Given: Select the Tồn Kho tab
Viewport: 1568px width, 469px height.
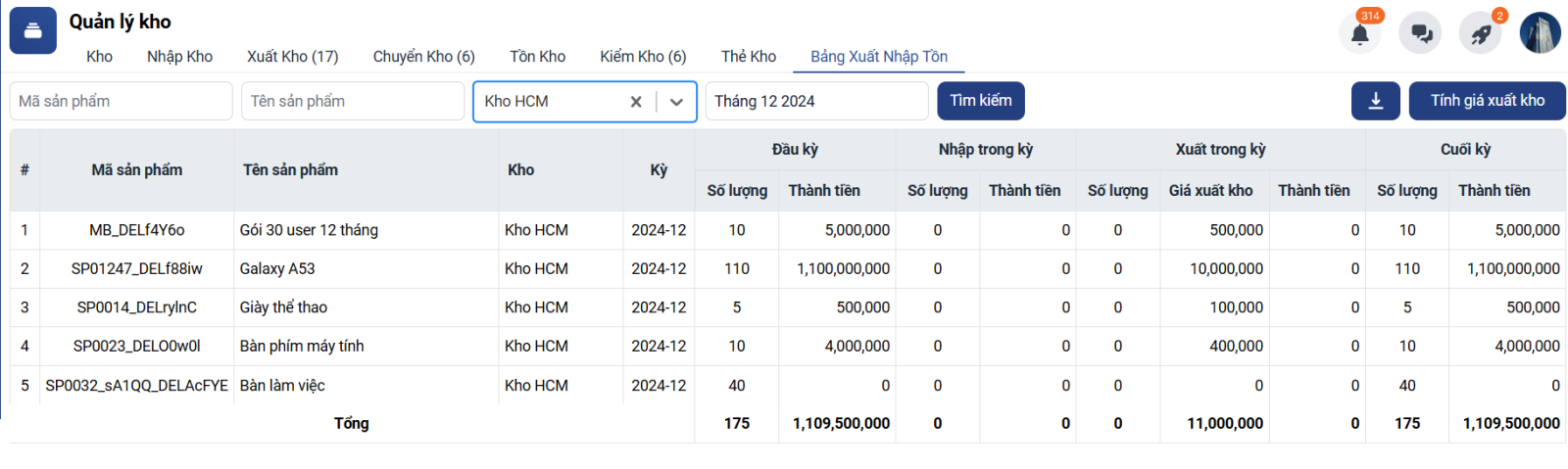Looking at the screenshot, I should 537,57.
